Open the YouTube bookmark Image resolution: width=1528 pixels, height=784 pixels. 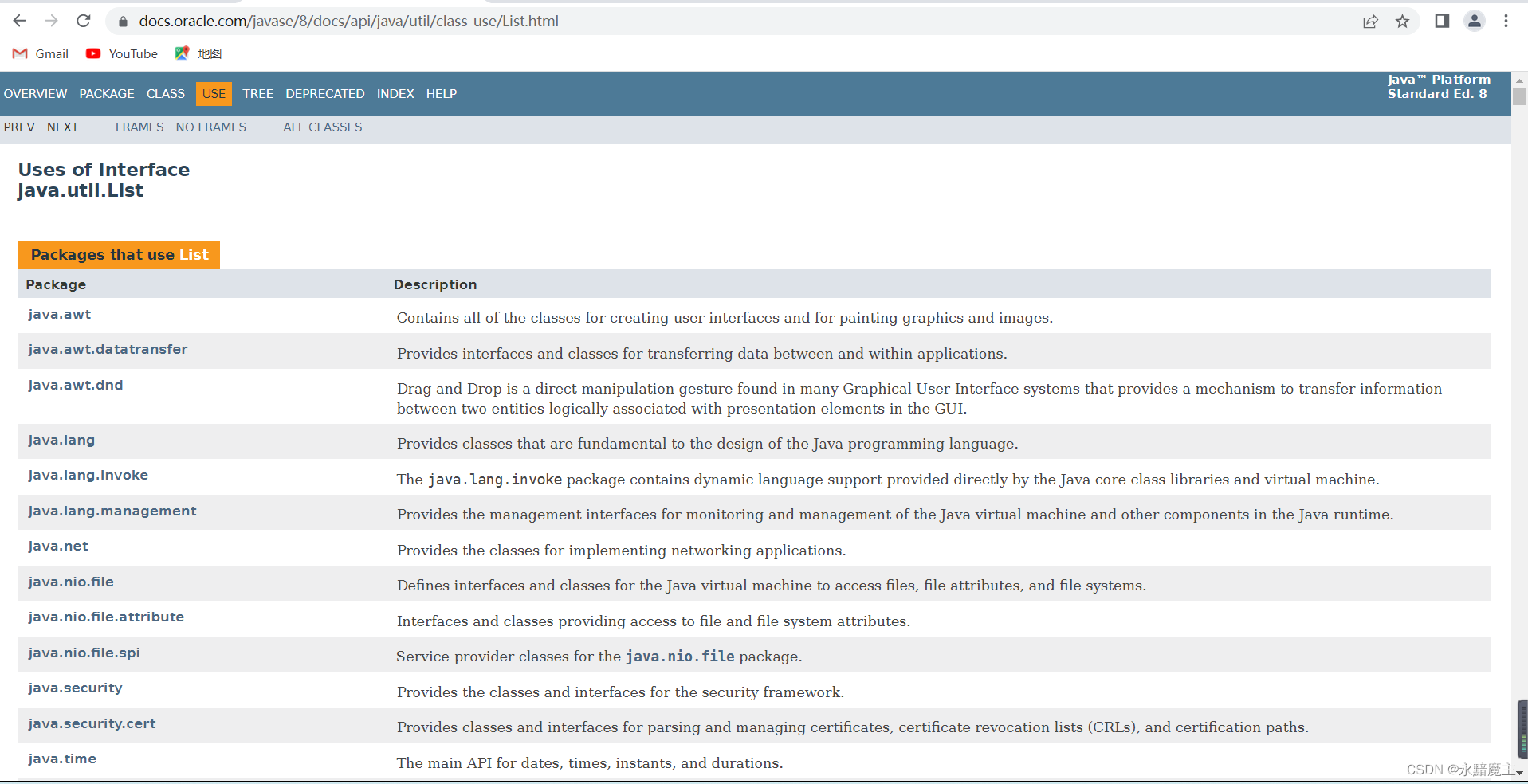pyautogui.click(x=122, y=53)
